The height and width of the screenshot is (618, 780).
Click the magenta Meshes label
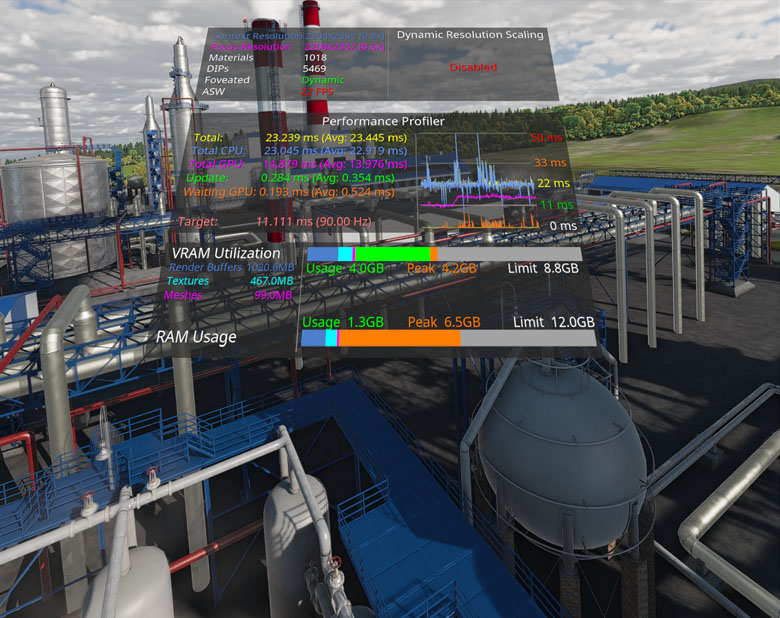(x=183, y=295)
